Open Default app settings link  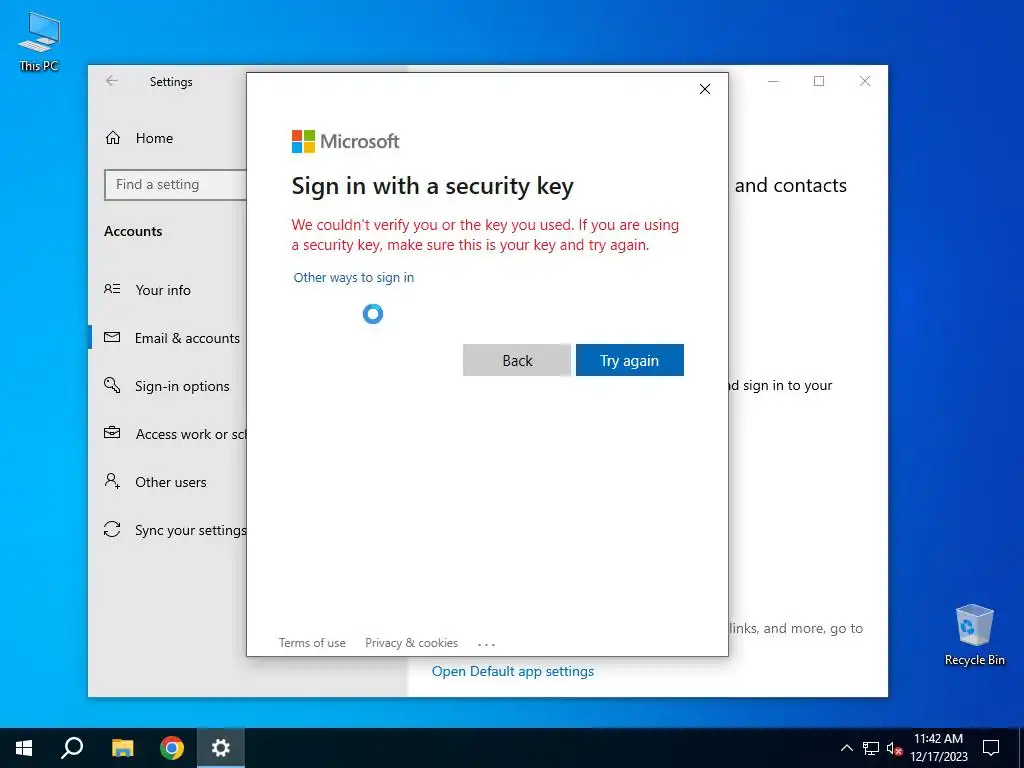pyautogui.click(x=513, y=671)
